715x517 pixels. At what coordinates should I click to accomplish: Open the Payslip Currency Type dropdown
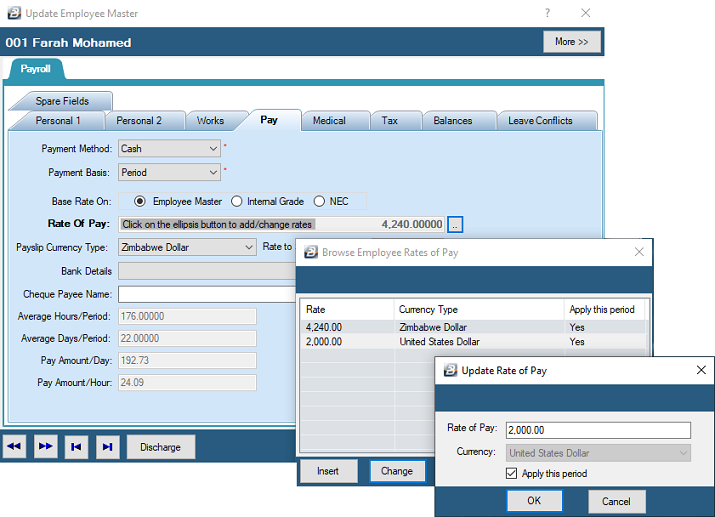(187, 247)
